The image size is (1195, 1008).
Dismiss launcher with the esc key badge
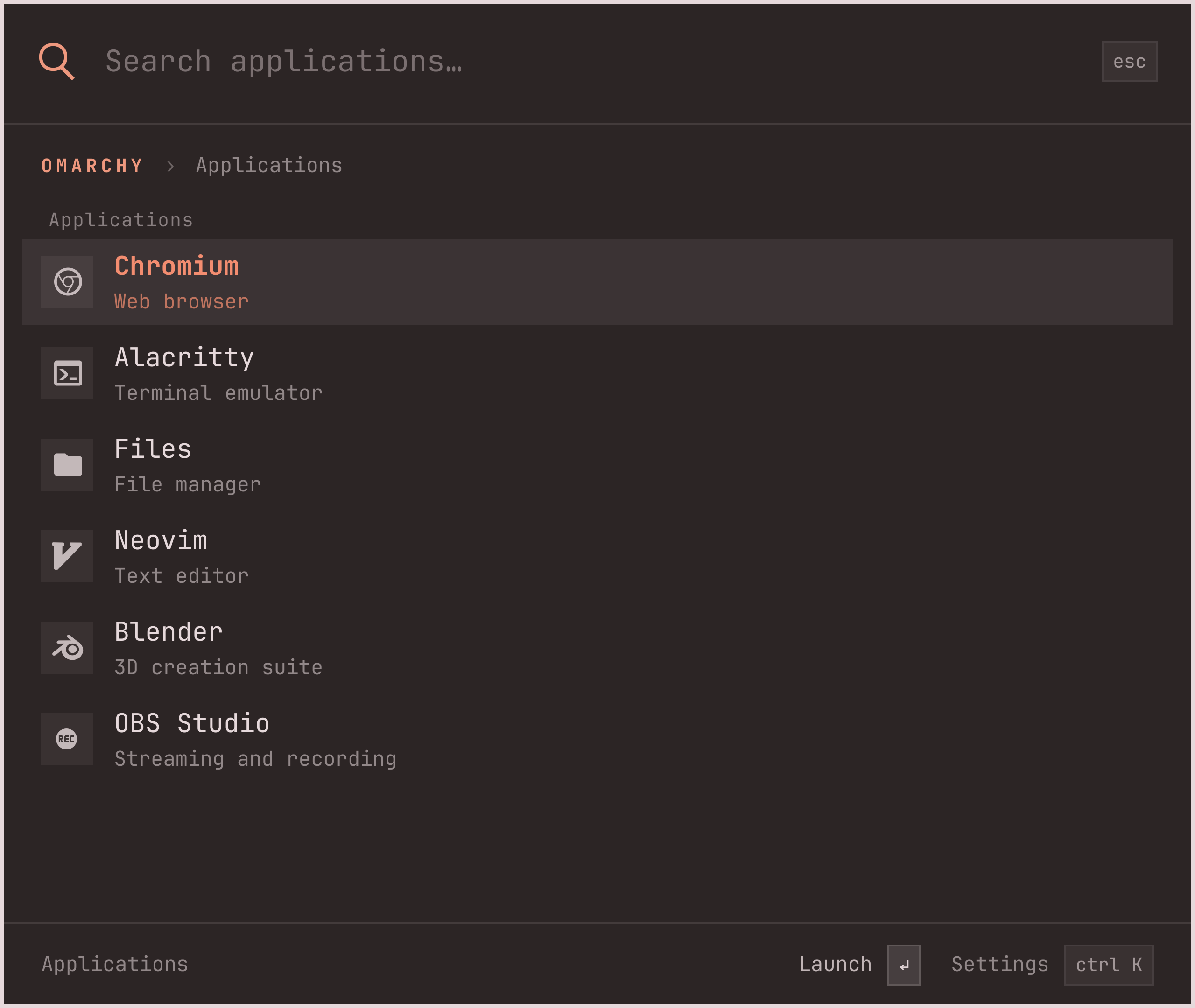point(1129,61)
